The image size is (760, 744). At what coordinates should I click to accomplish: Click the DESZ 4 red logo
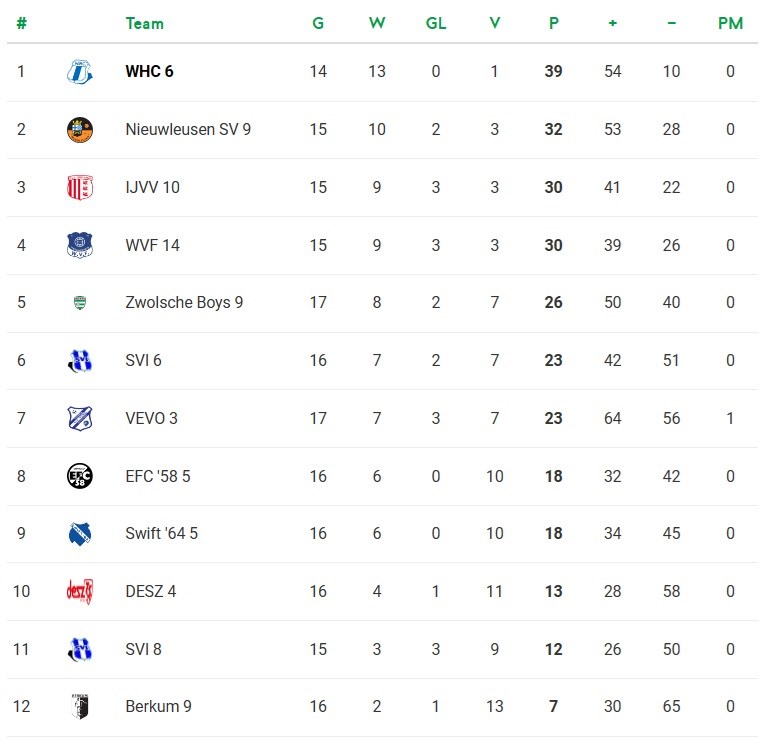tap(79, 591)
